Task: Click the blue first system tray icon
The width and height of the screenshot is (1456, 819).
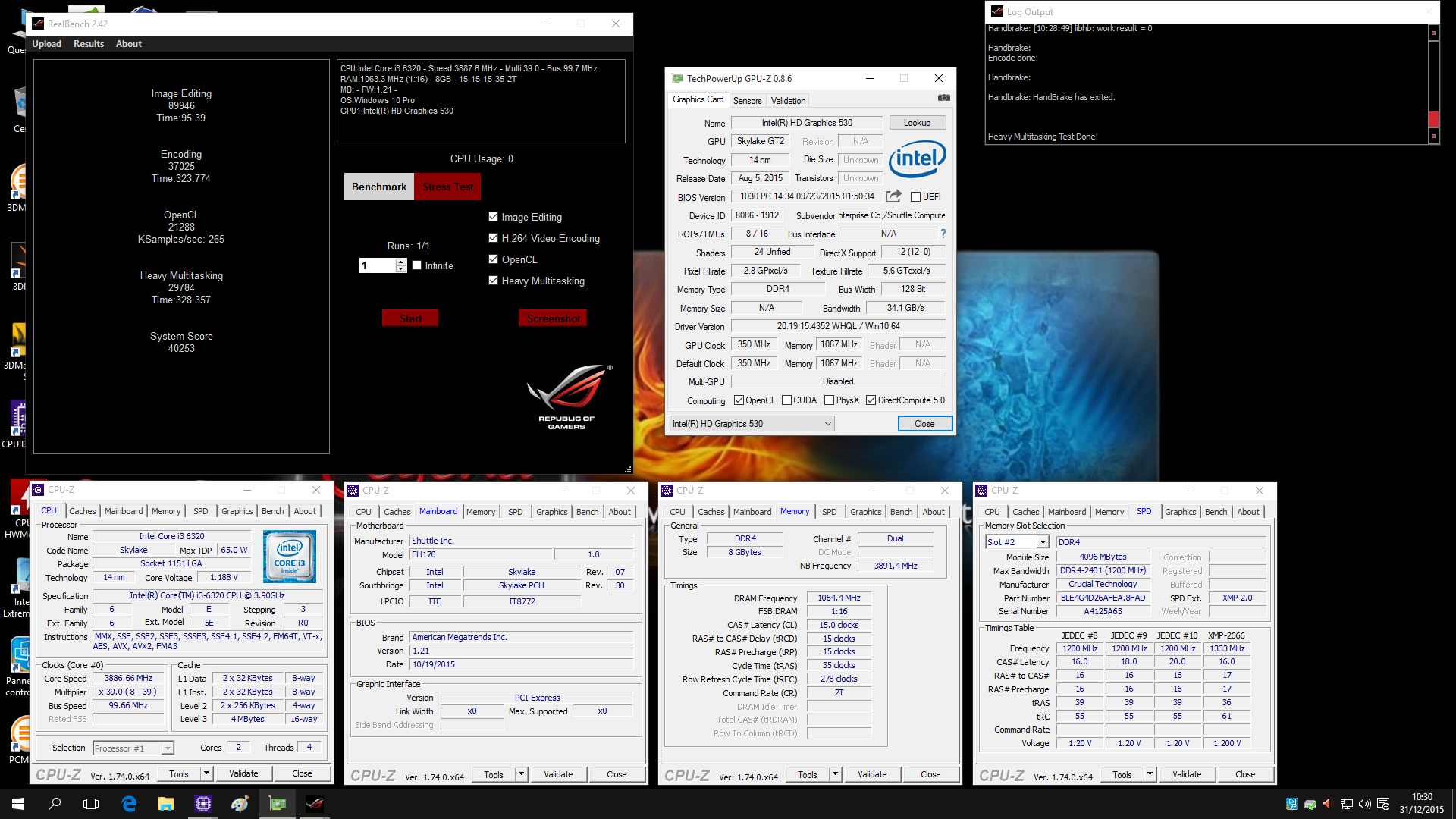Action: 1291,804
